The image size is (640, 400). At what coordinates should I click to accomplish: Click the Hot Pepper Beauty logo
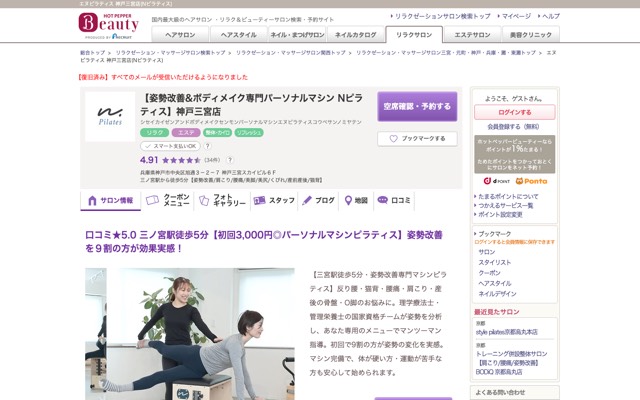click(109, 25)
